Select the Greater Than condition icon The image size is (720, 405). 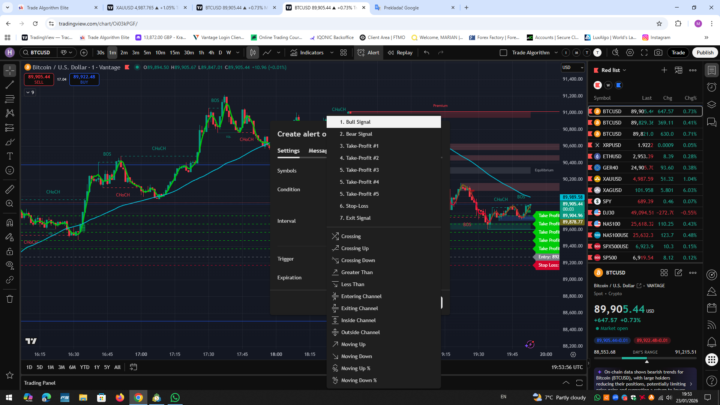coord(334,272)
